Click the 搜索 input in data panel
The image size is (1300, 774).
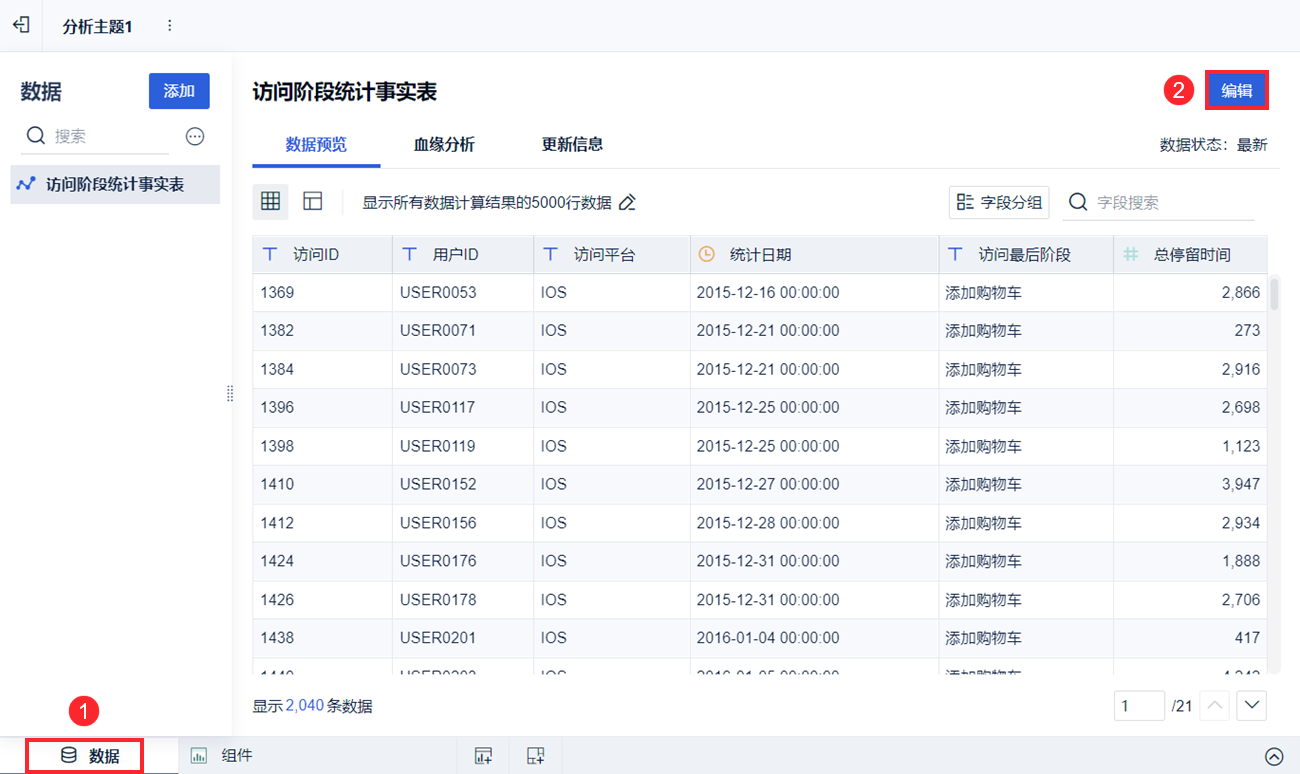97,136
